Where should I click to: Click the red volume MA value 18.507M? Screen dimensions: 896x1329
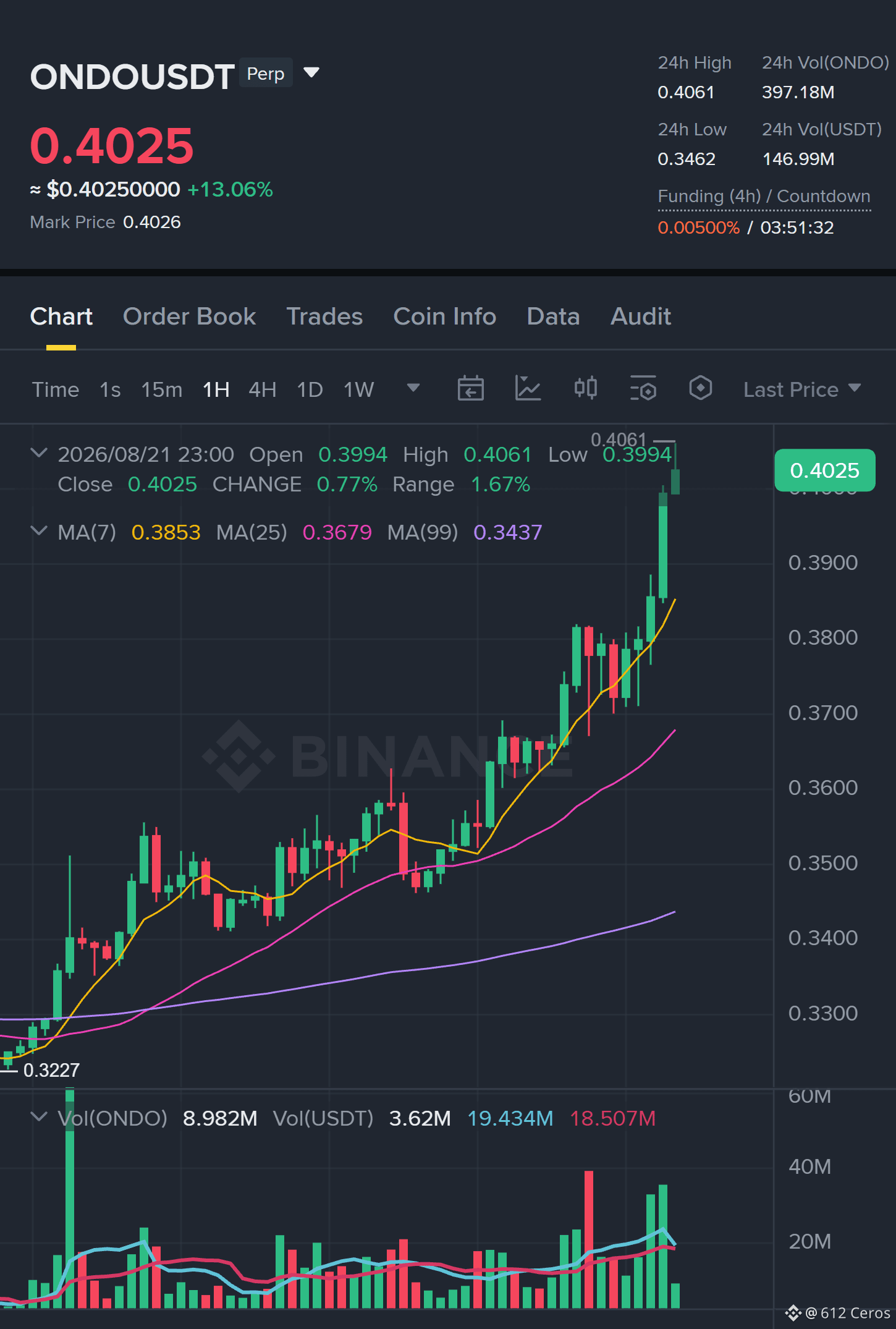coord(612,1118)
